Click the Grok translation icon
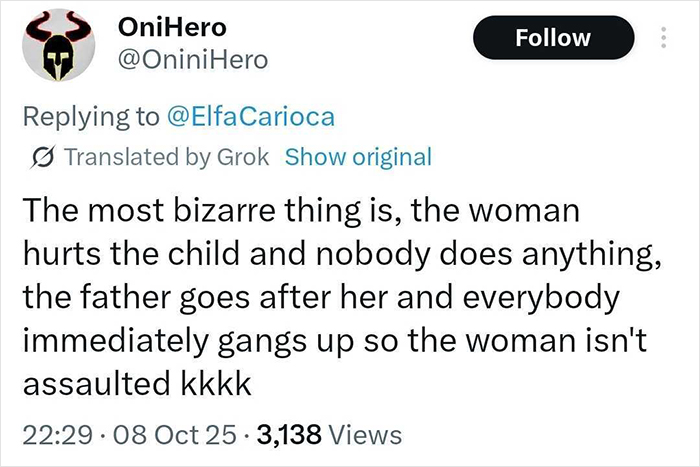The height and width of the screenshot is (467, 700). (x=41, y=157)
